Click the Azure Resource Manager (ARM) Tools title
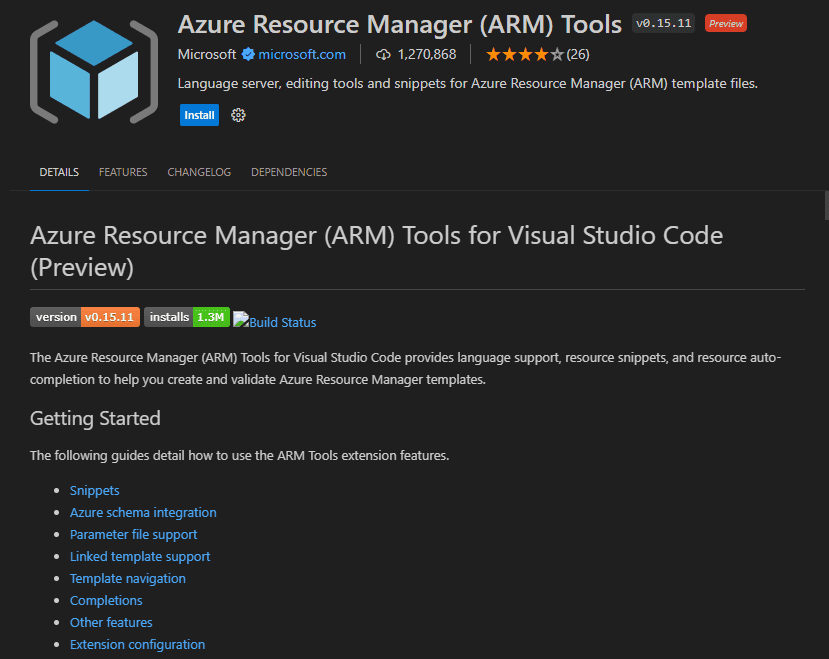 400,24
